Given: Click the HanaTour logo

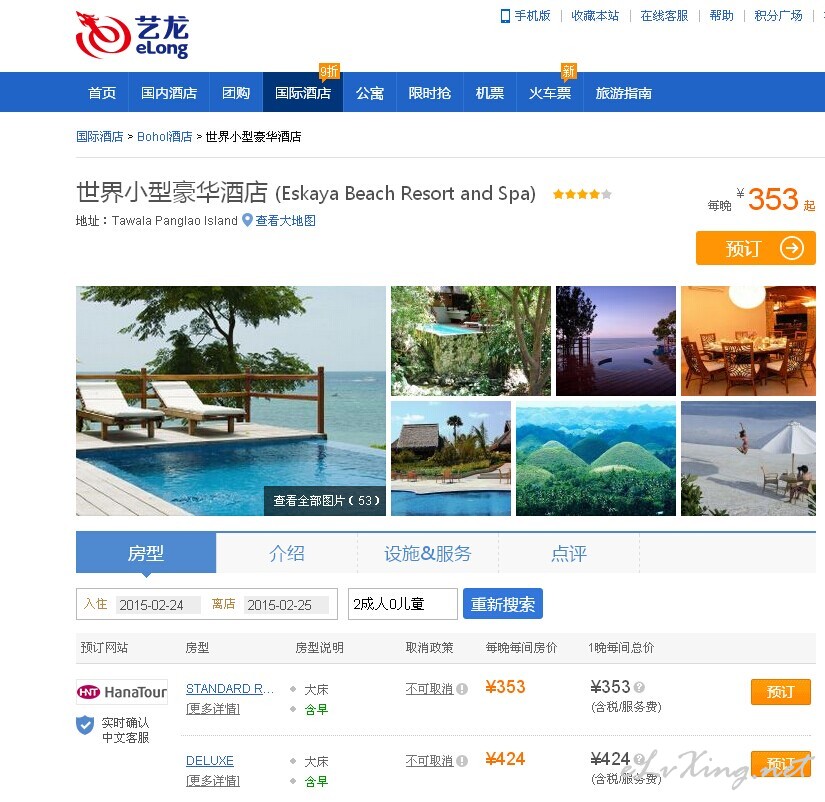Looking at the screenshot, I should [x=122, y=692].
